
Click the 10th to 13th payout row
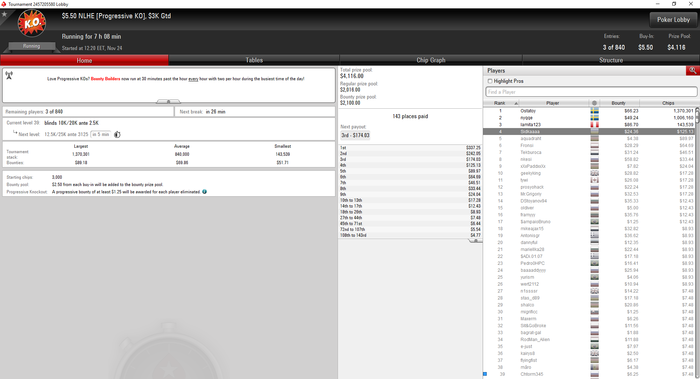tap(410, 200)
